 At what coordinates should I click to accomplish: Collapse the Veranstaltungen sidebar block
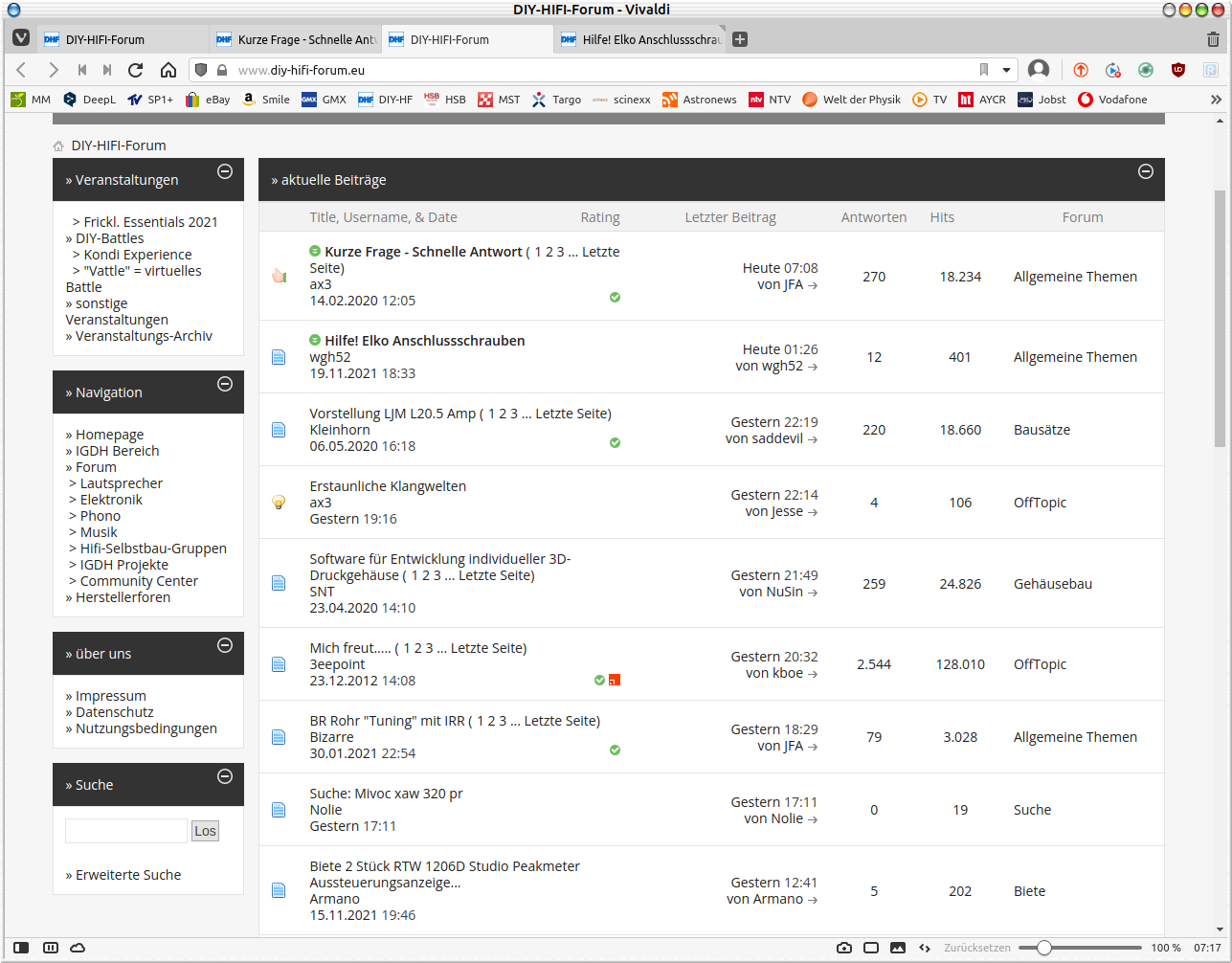pos(225,171)
